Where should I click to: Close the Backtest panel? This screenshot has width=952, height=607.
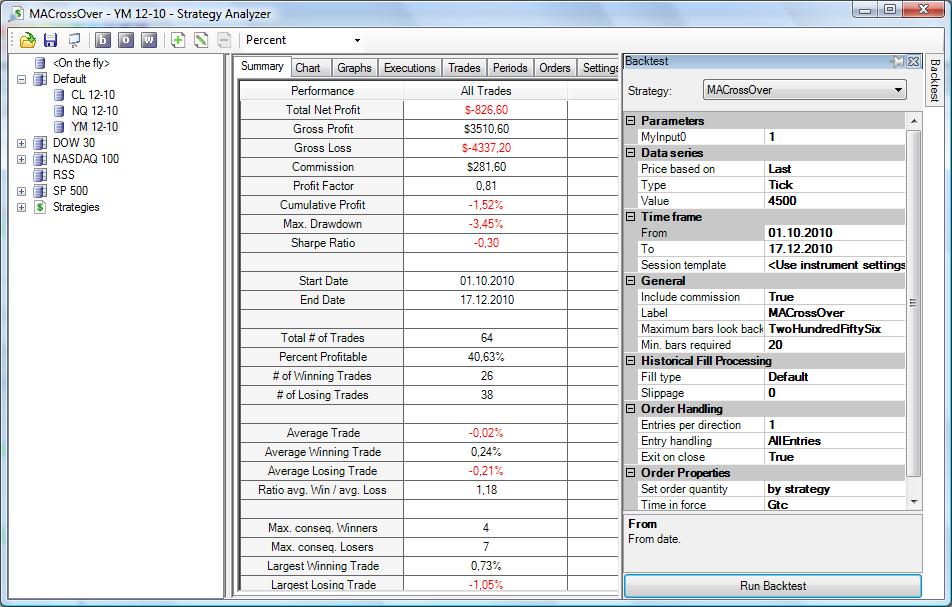pos(913,61)
